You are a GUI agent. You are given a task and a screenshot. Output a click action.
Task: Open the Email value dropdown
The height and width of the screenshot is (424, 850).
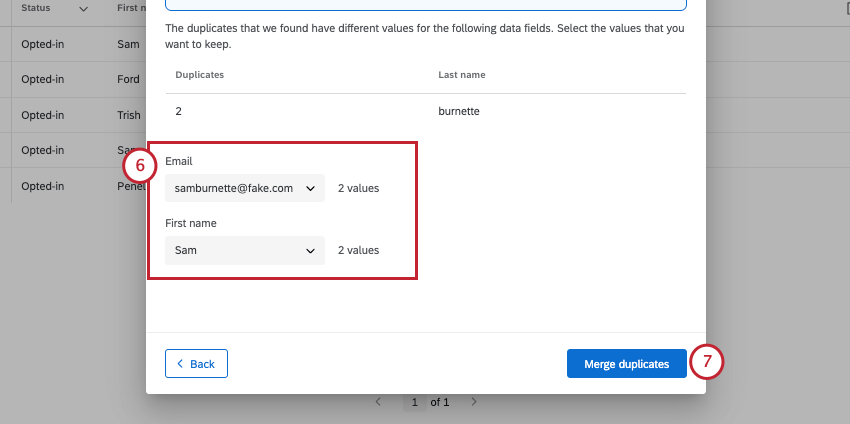[244, 188]
